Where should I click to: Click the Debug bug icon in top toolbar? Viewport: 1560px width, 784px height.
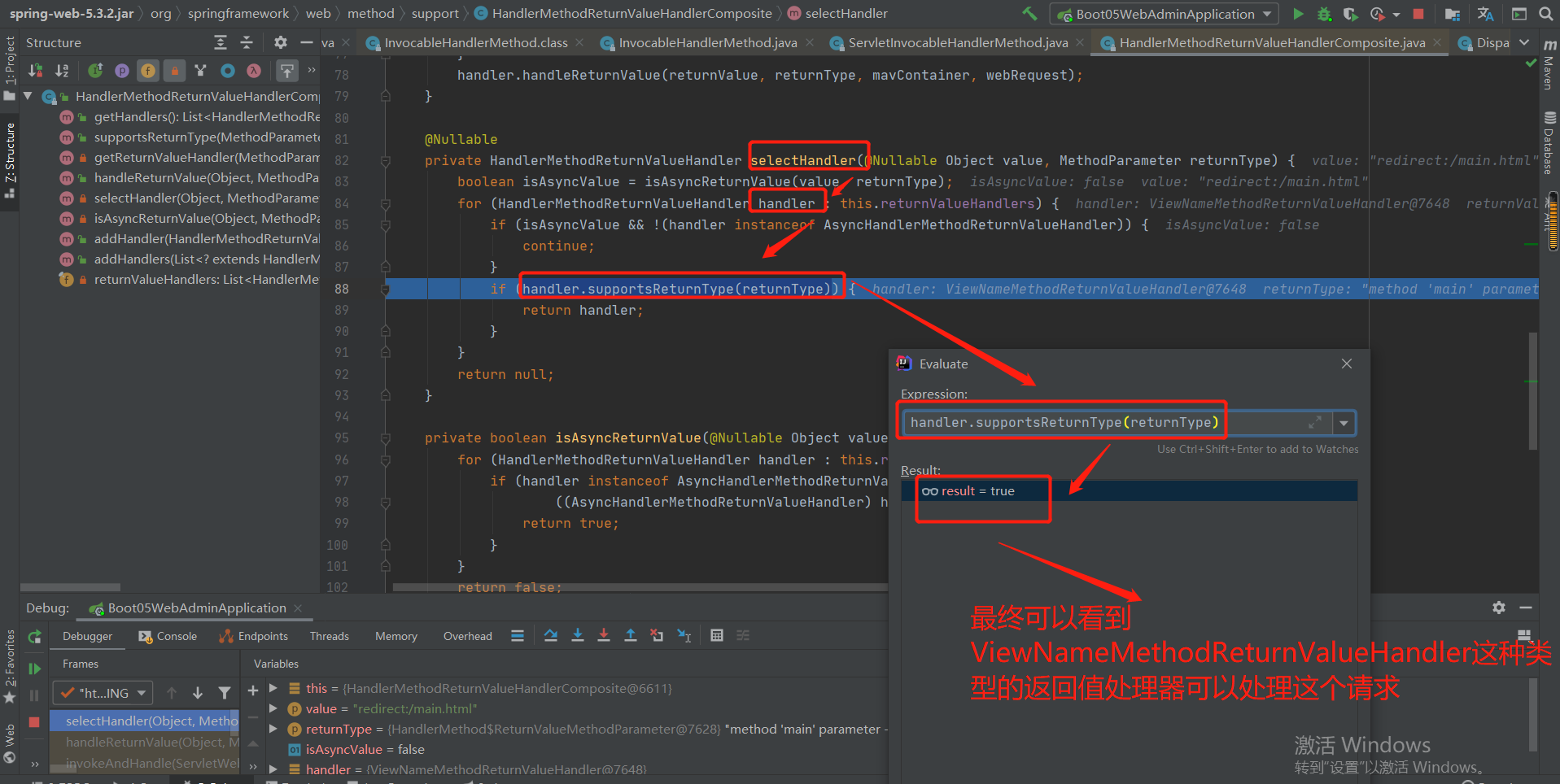(1324, 14)
